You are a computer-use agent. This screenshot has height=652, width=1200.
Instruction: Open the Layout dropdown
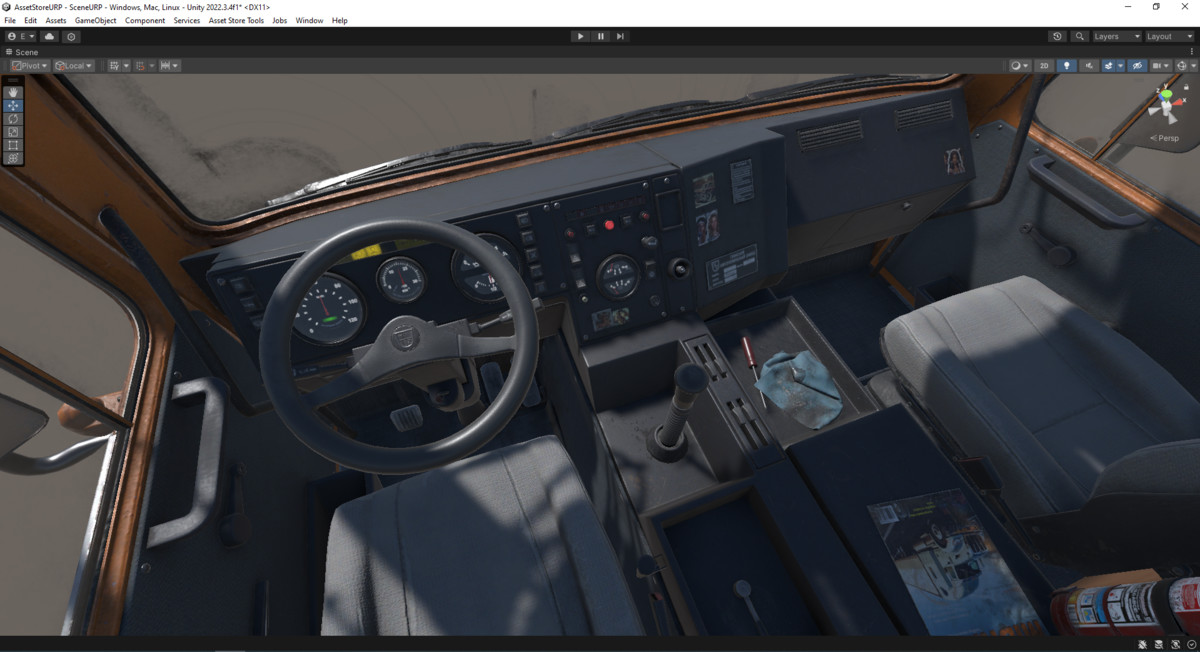click(x=1169, y=36)
